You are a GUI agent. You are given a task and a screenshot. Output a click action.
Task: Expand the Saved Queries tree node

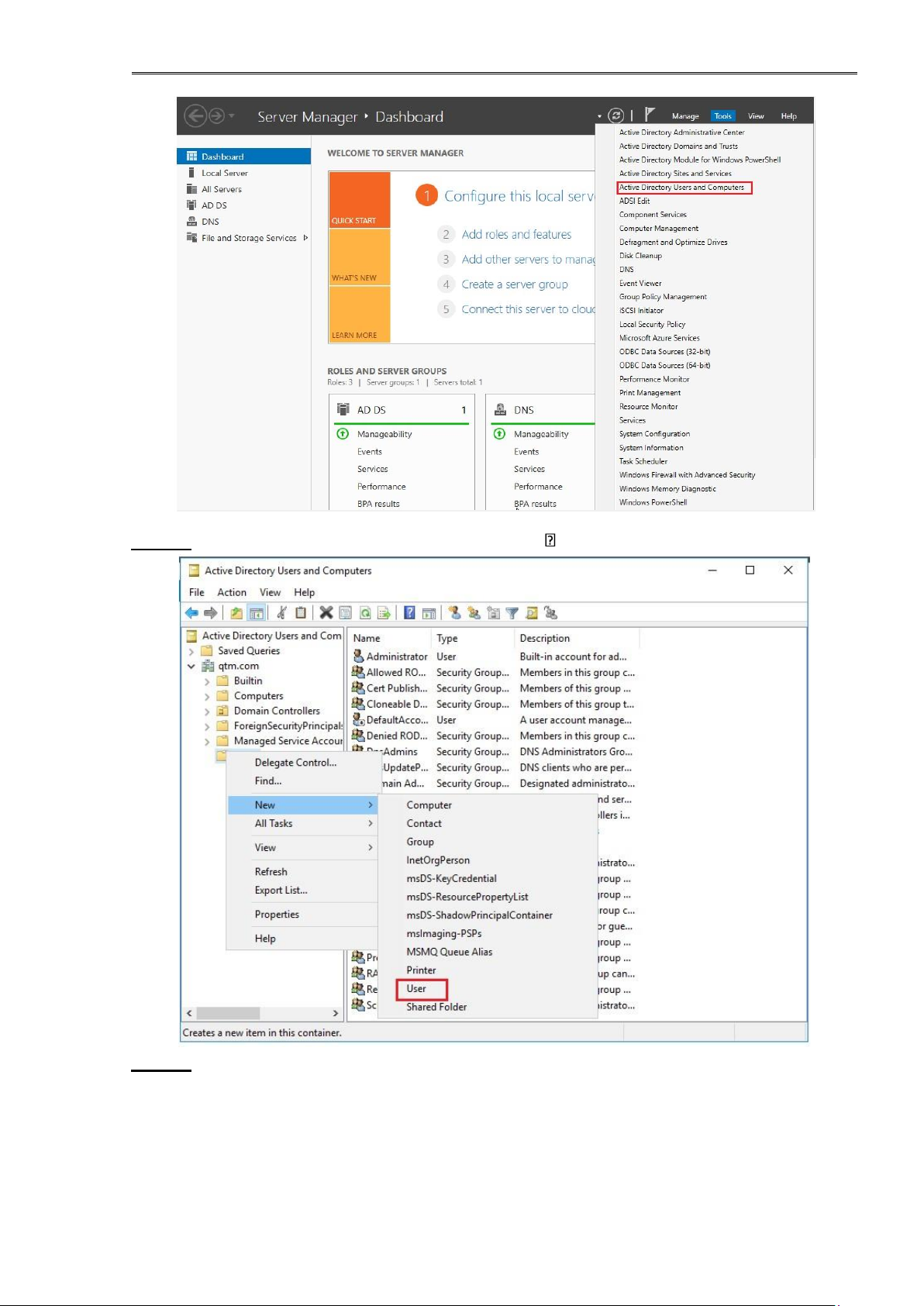click(191, 651)
